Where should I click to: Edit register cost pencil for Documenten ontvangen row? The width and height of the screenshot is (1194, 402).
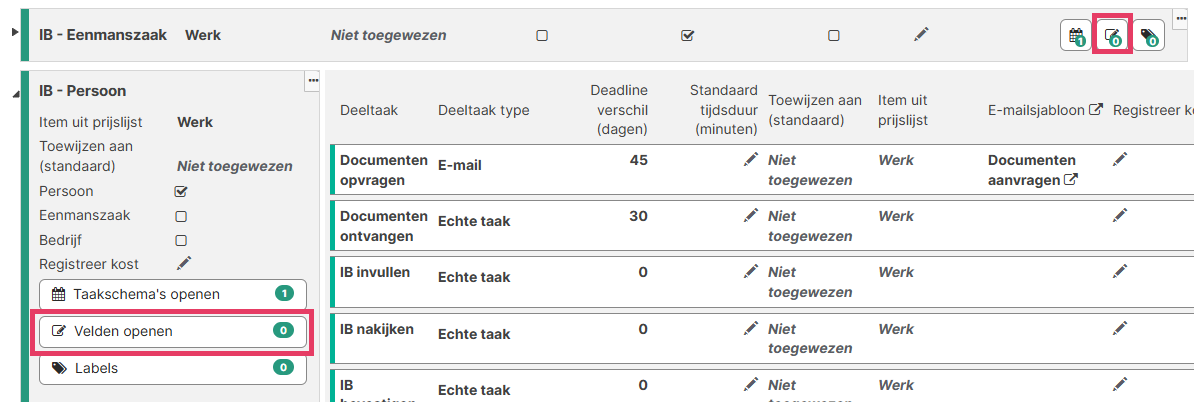coord(1120,215)
